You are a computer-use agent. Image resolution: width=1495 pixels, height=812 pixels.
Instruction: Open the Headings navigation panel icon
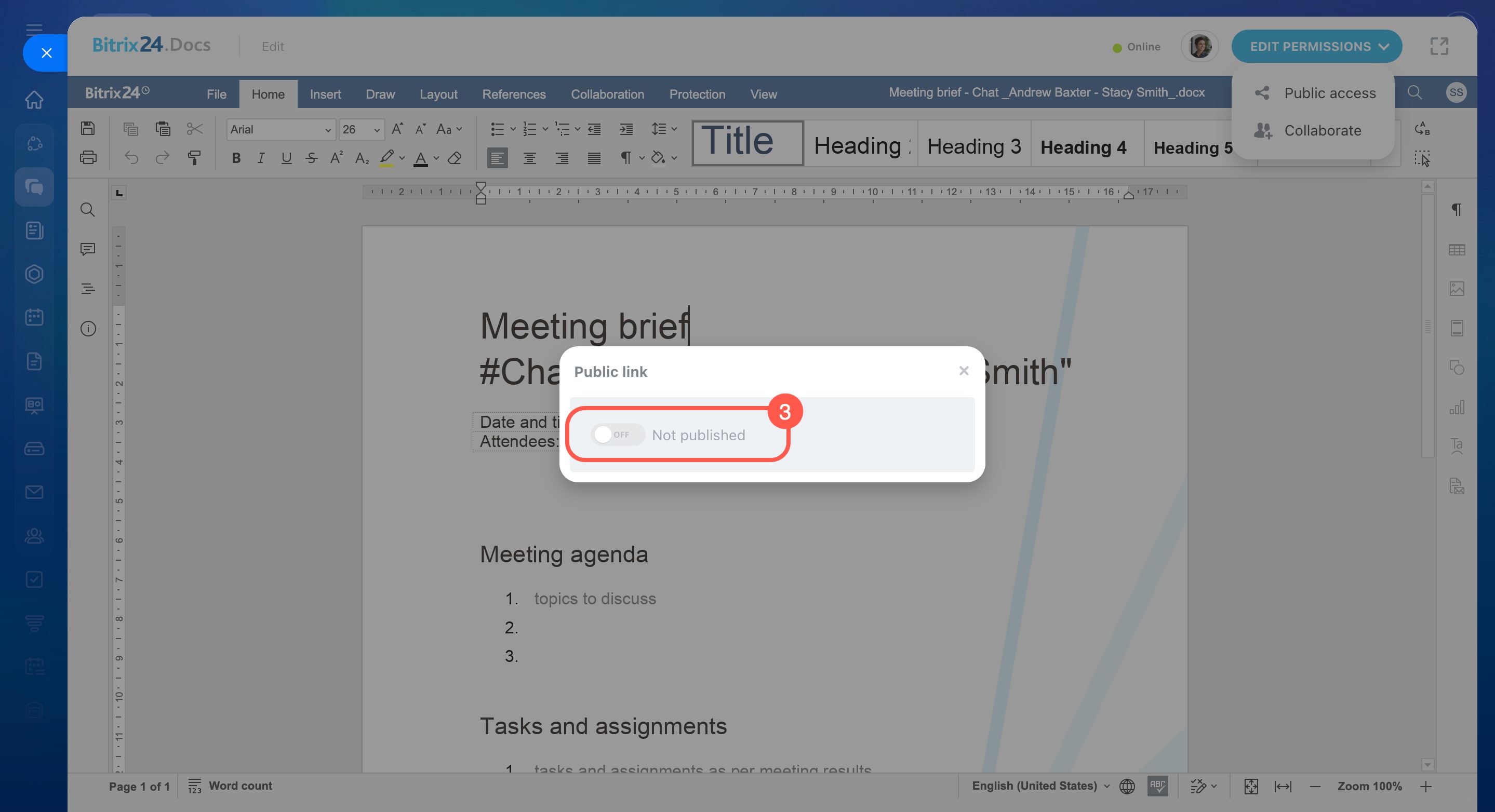tap(88, 289)
